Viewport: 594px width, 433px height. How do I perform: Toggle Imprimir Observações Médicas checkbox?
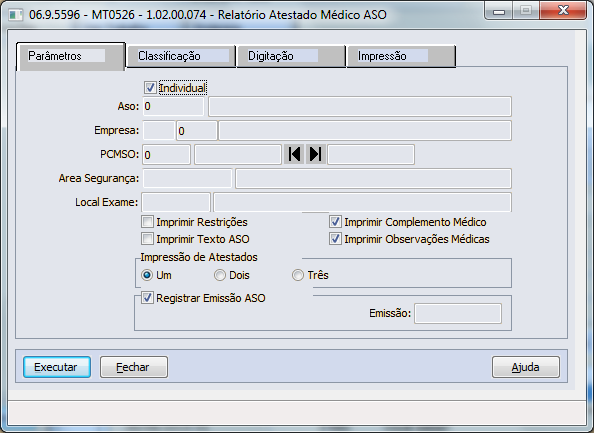pos(335,239)
